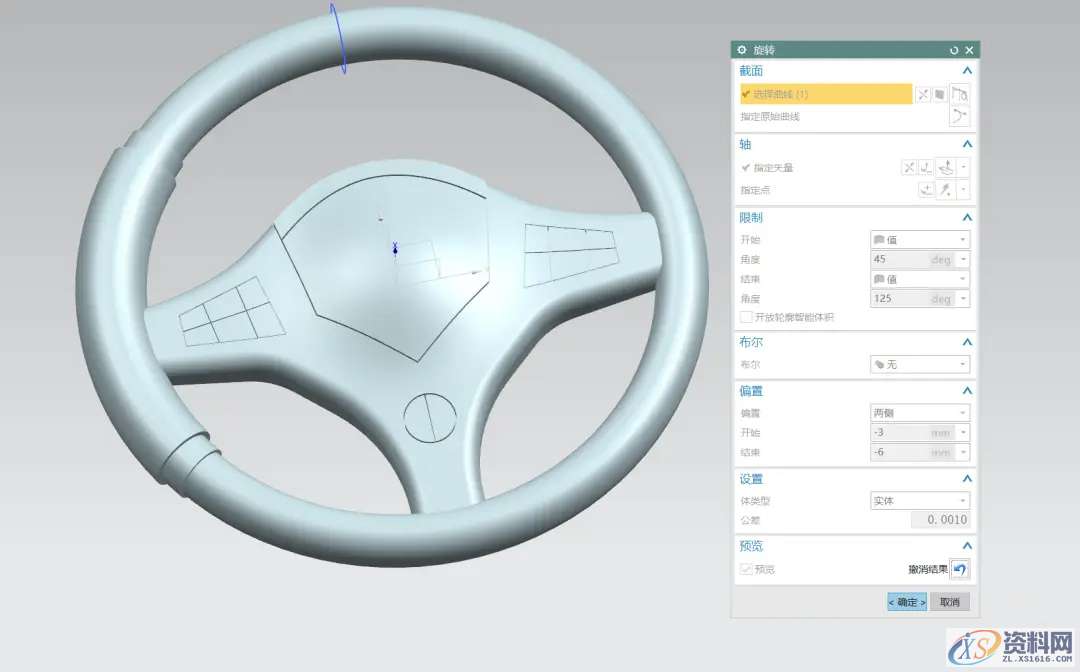Open the 偏置 dropdown showing 两侧
Image resolution: width=1080 pixels, height=672 pixels.
click(919, 413)
